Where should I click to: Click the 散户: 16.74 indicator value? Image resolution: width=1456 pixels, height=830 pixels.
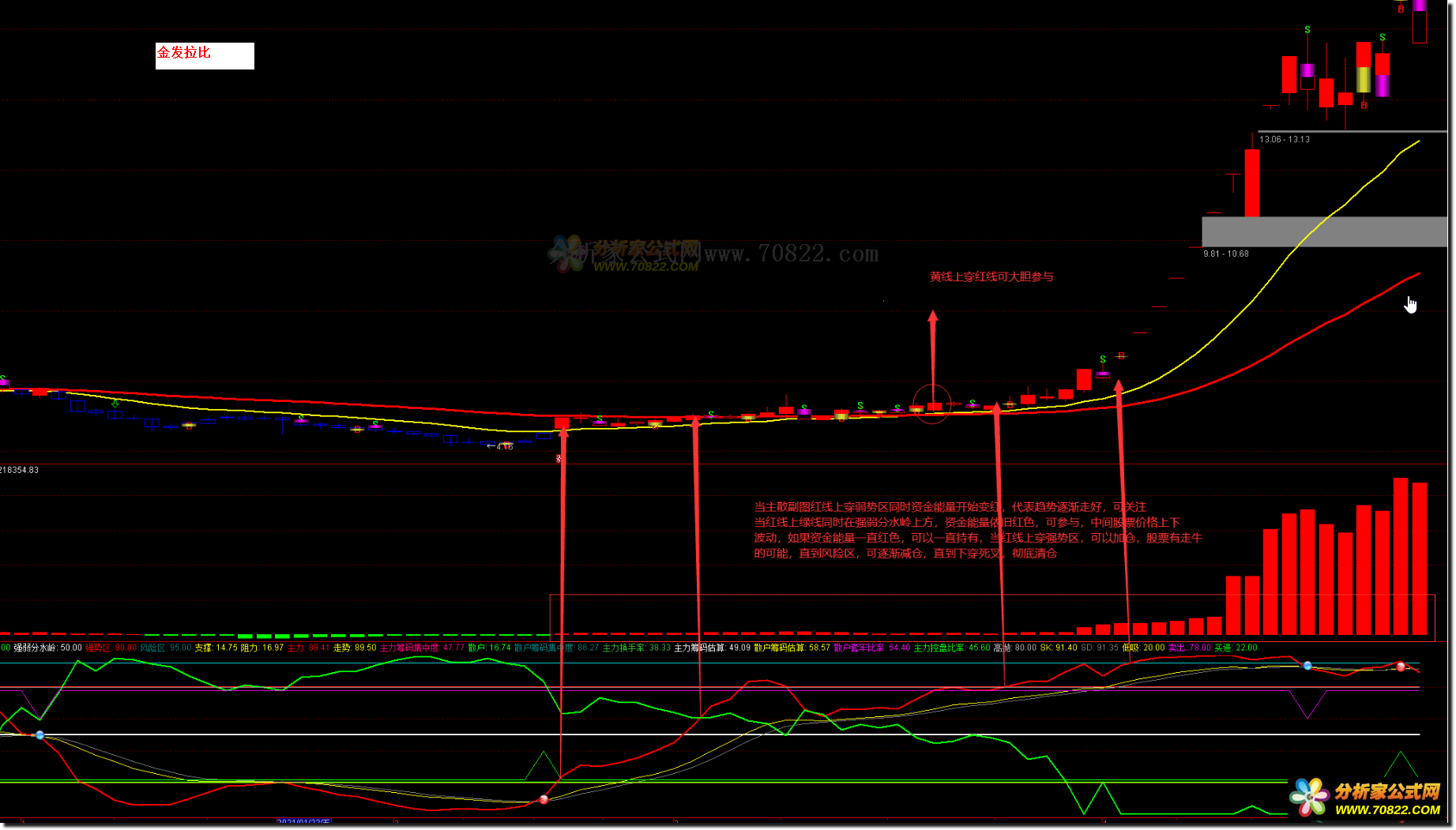(x=489, y=648)
